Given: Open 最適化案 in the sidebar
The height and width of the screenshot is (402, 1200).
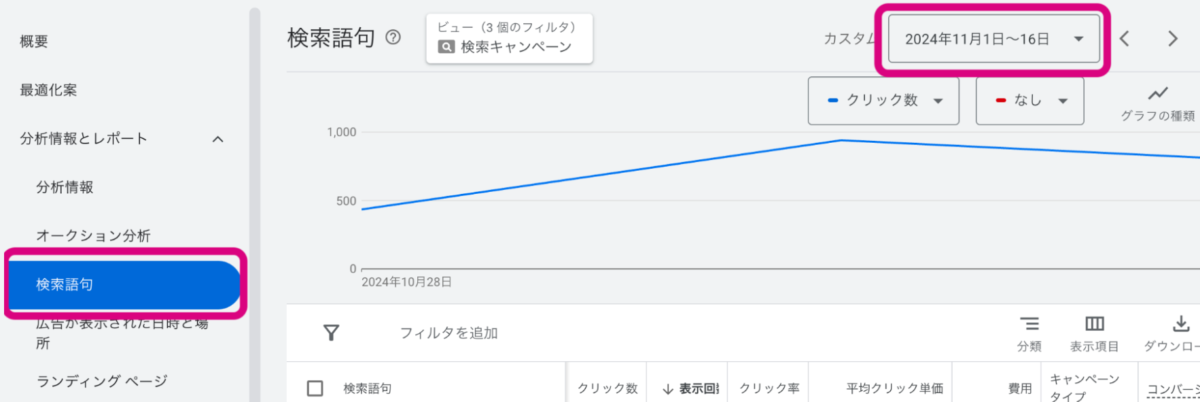Looking at the screenshot, I should [49, 90].
